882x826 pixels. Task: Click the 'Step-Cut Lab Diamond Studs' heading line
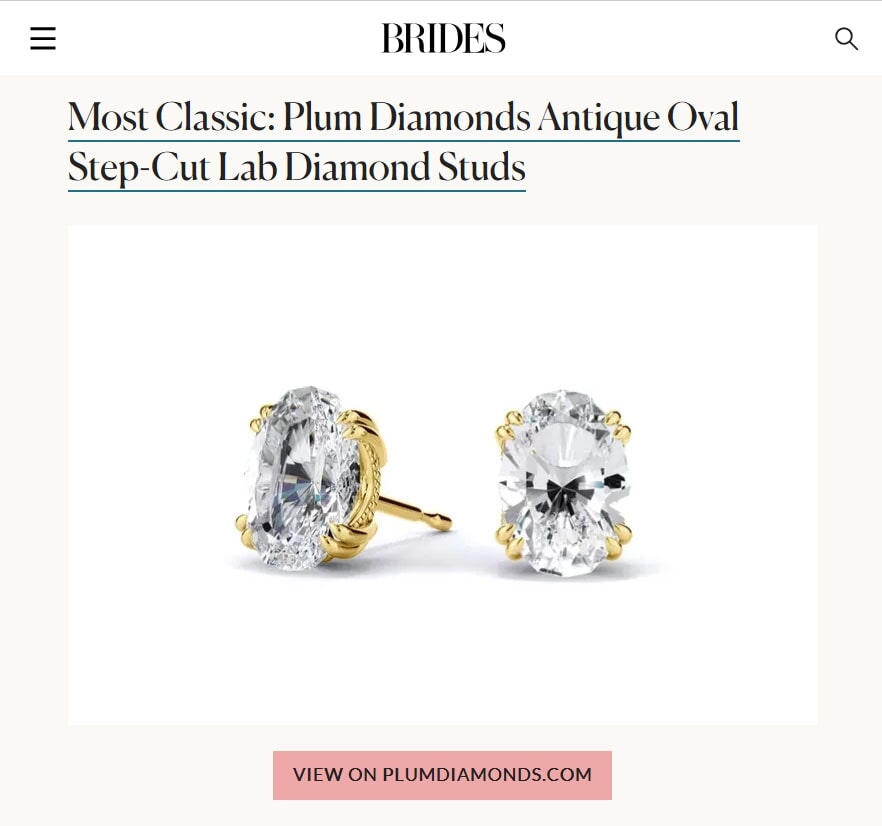click(296, 168)
